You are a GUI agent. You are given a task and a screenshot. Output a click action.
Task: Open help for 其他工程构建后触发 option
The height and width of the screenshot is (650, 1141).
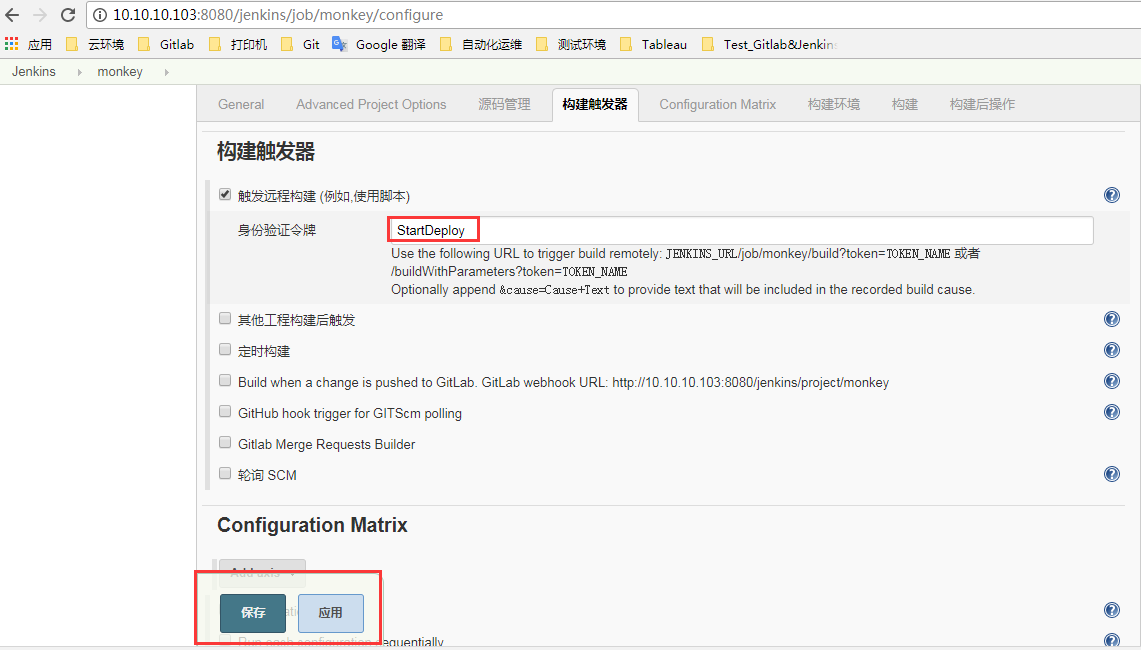[x=1111, y=319]
